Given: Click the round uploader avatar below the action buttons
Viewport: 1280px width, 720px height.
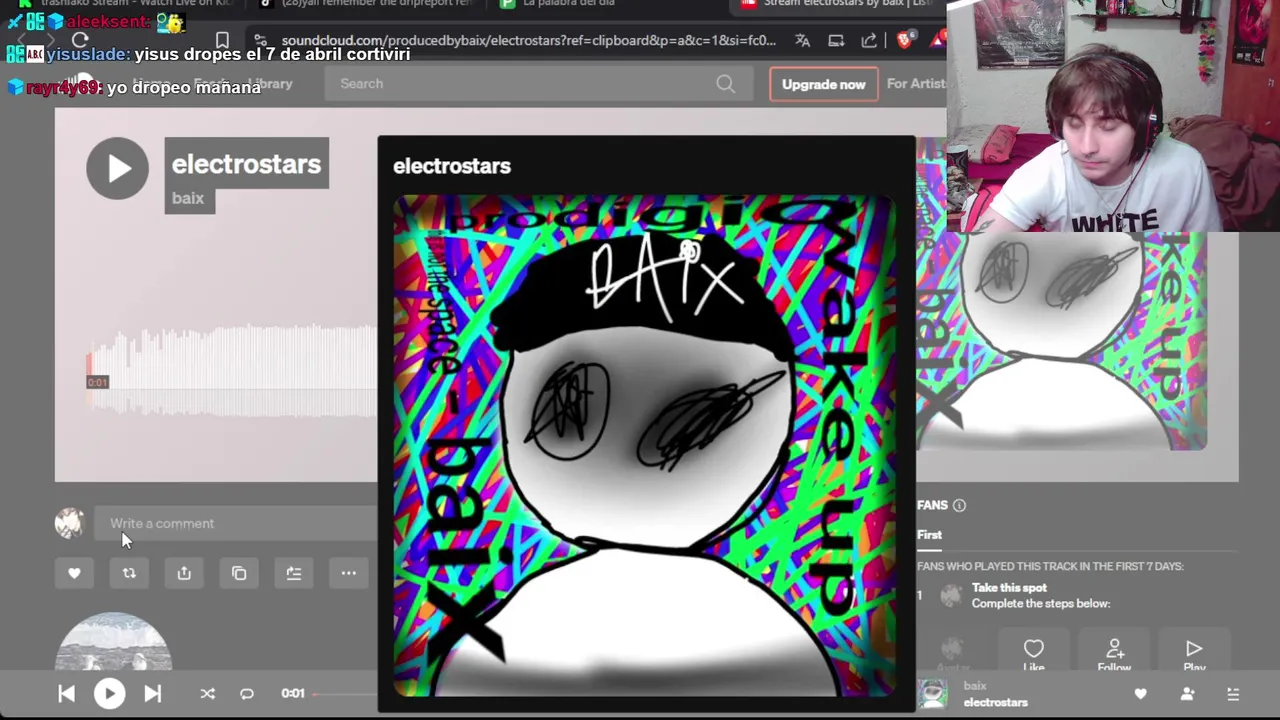Looking at the screenshot, I should pyautogui.click(x=113, y=641).
